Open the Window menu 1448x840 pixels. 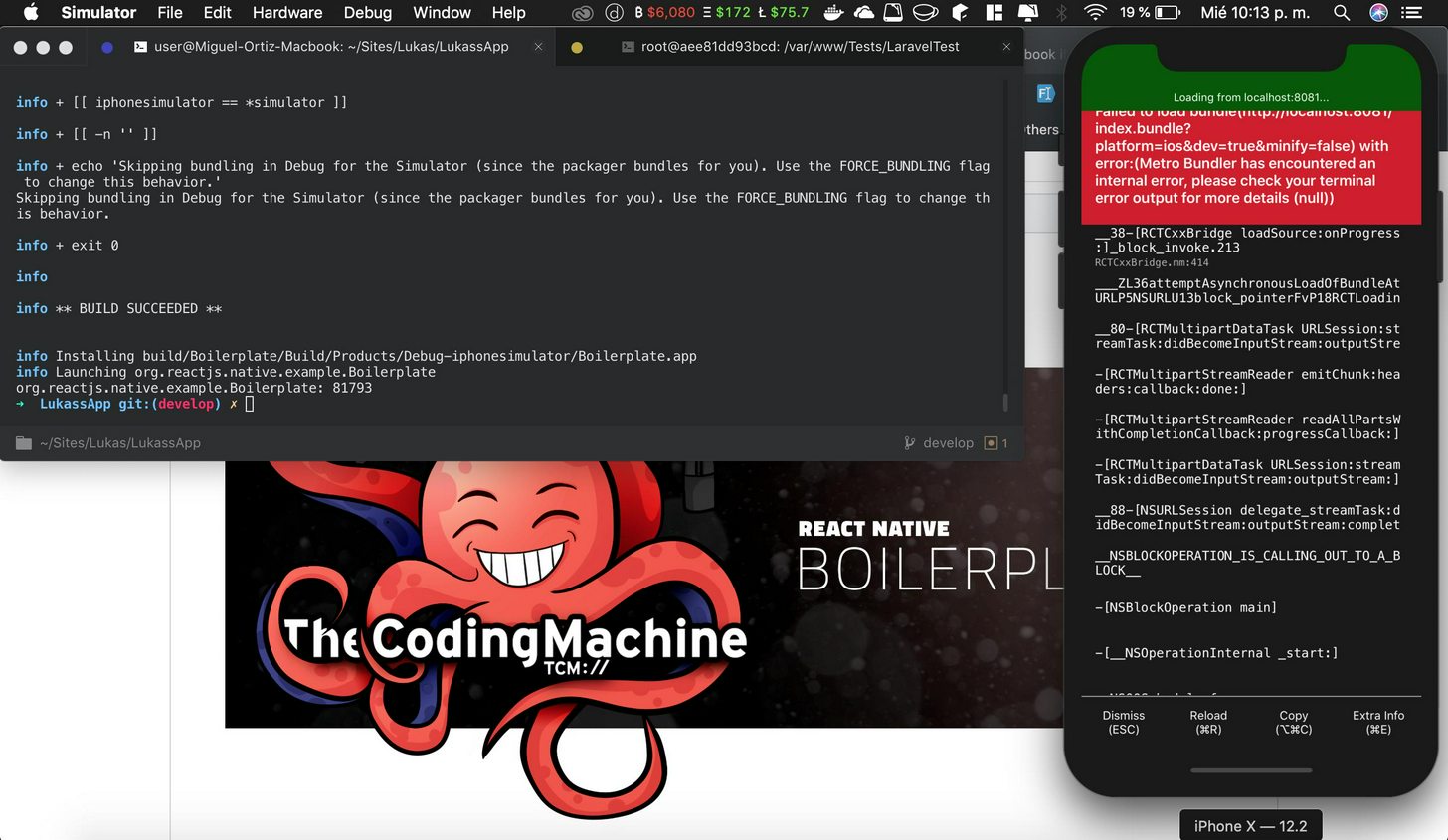(442, 13)
